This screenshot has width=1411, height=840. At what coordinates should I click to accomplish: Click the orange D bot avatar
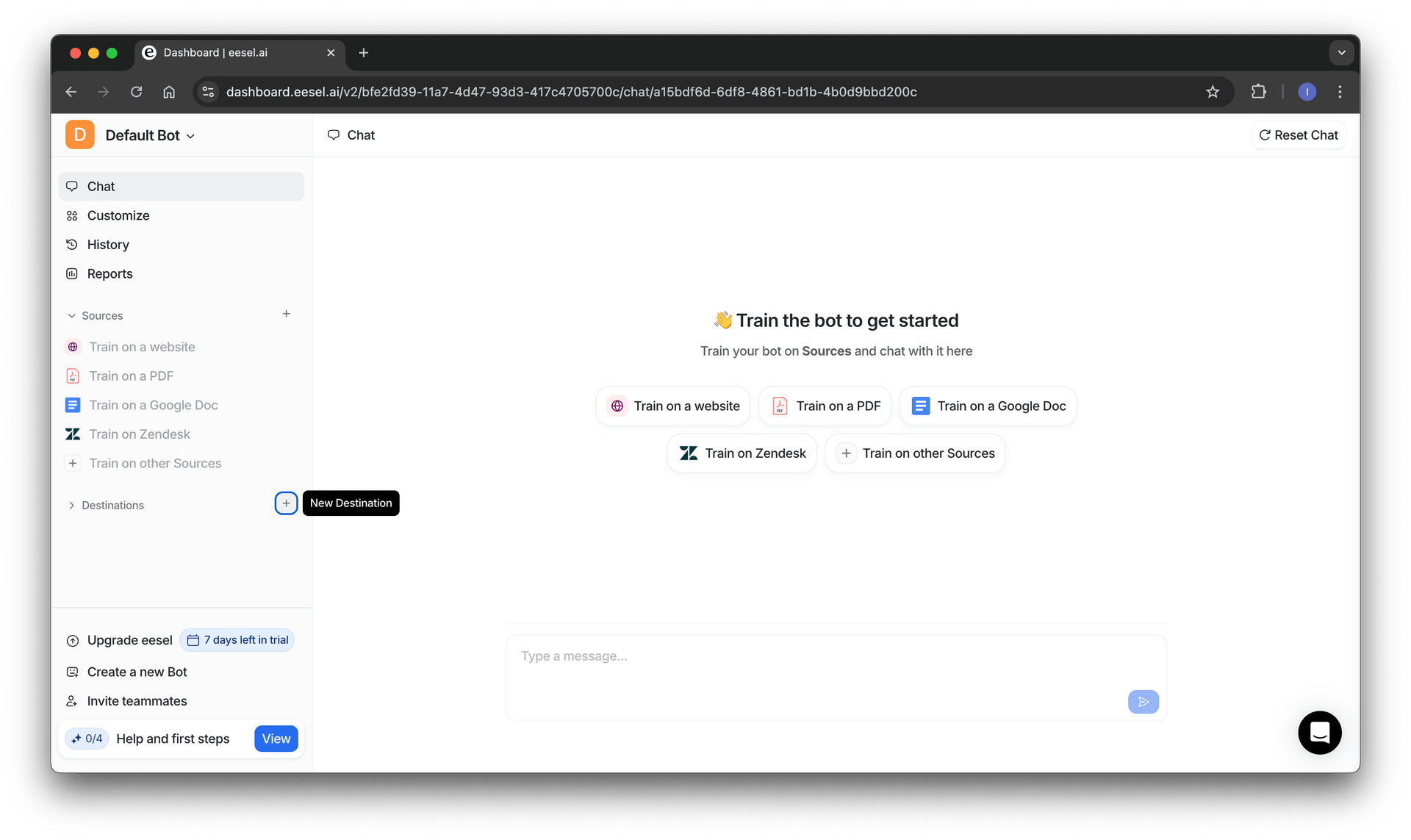tap(80, 135)
